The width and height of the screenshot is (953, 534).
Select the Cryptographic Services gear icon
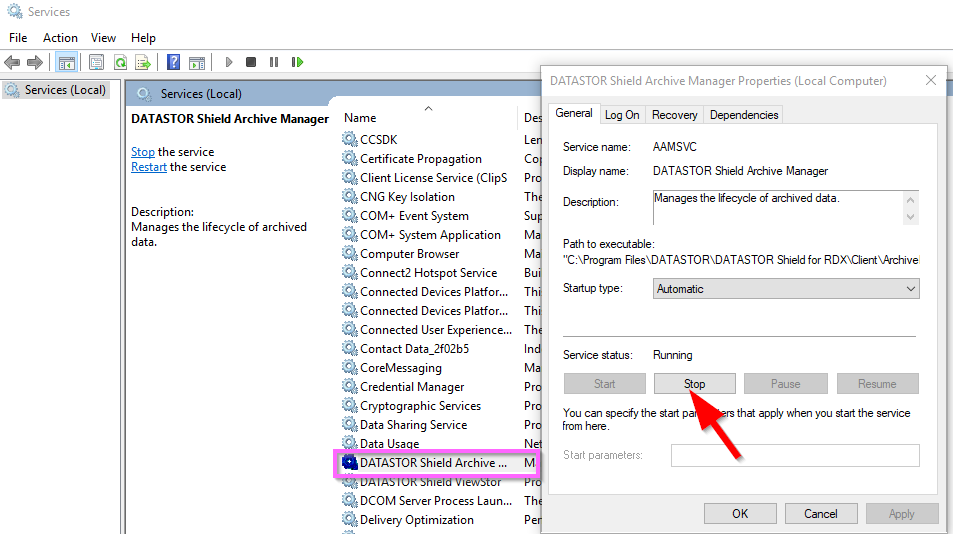click(349, 405)
